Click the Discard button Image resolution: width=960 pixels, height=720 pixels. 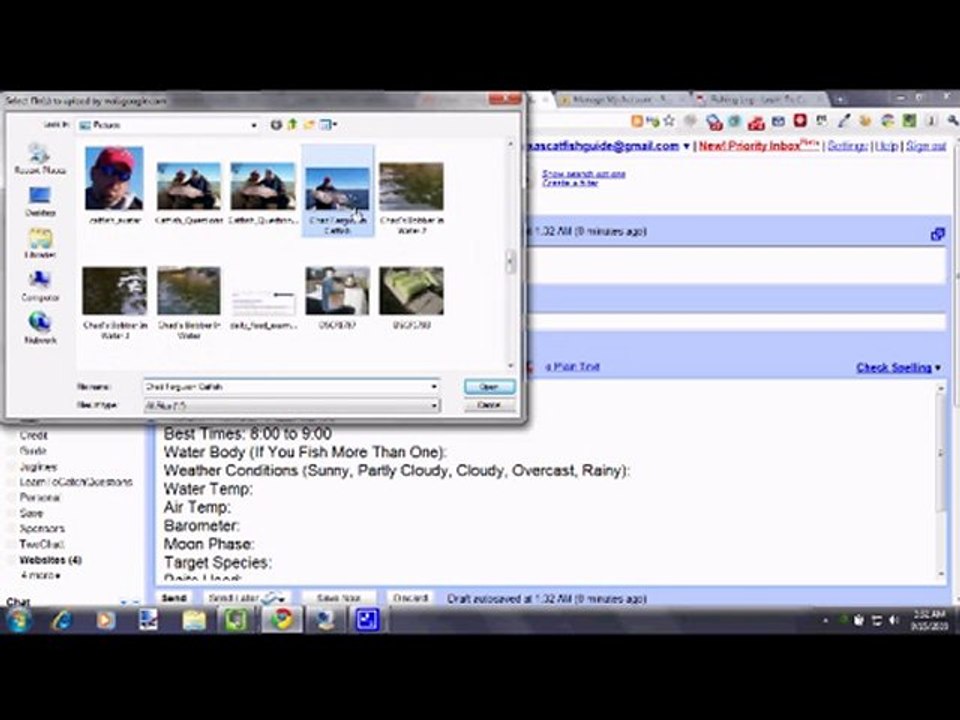tap(410, 598)
